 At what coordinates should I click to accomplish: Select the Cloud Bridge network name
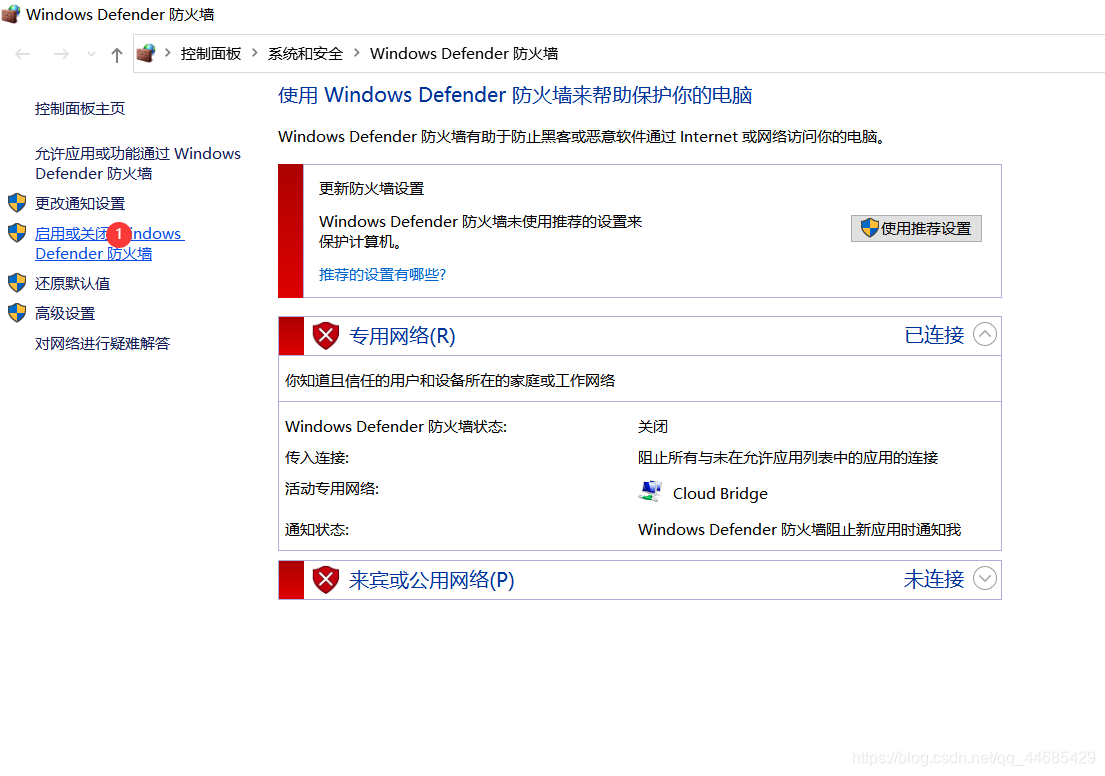tap(720, 493)
